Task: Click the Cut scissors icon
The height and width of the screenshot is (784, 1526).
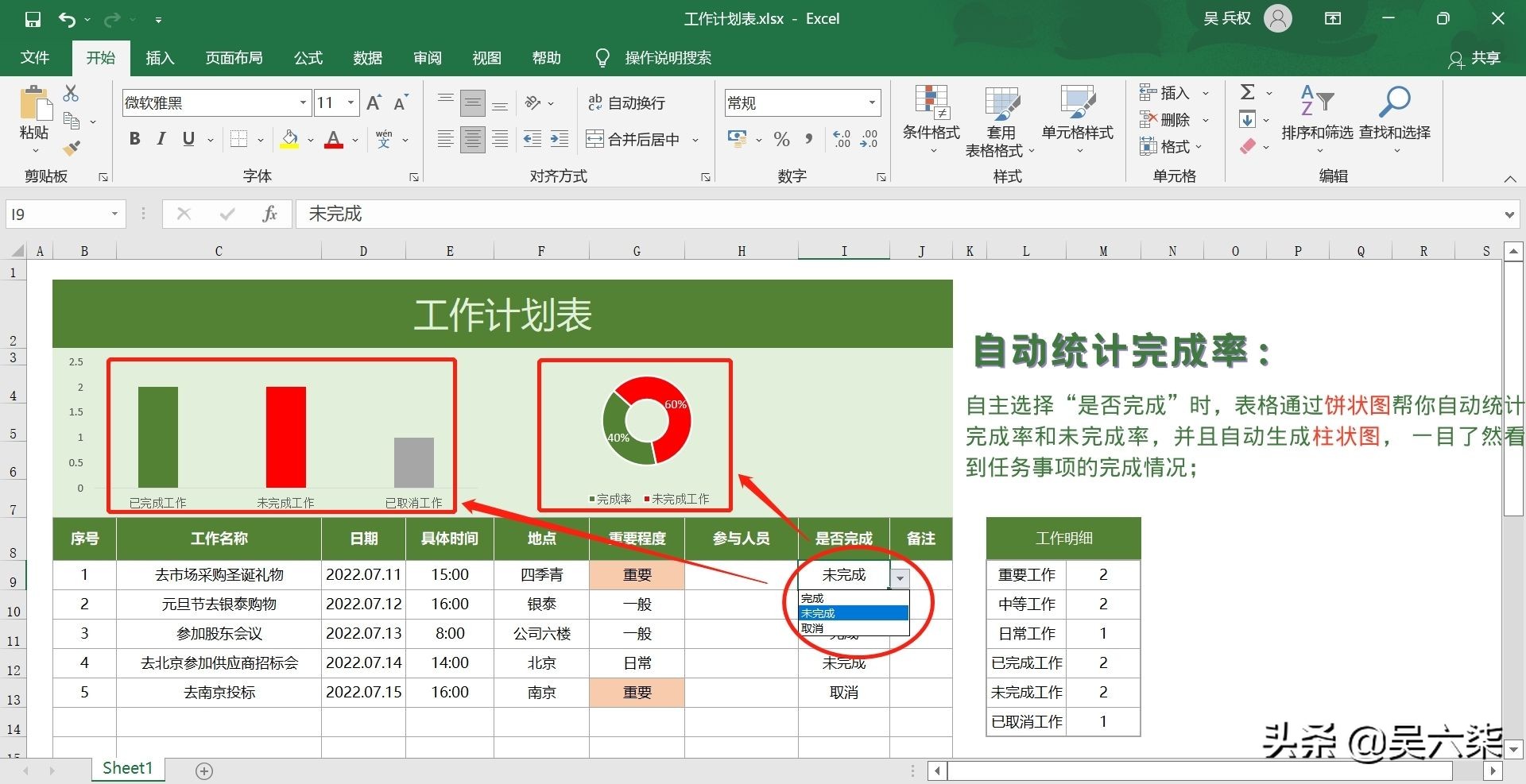Action: click(71, 93)
